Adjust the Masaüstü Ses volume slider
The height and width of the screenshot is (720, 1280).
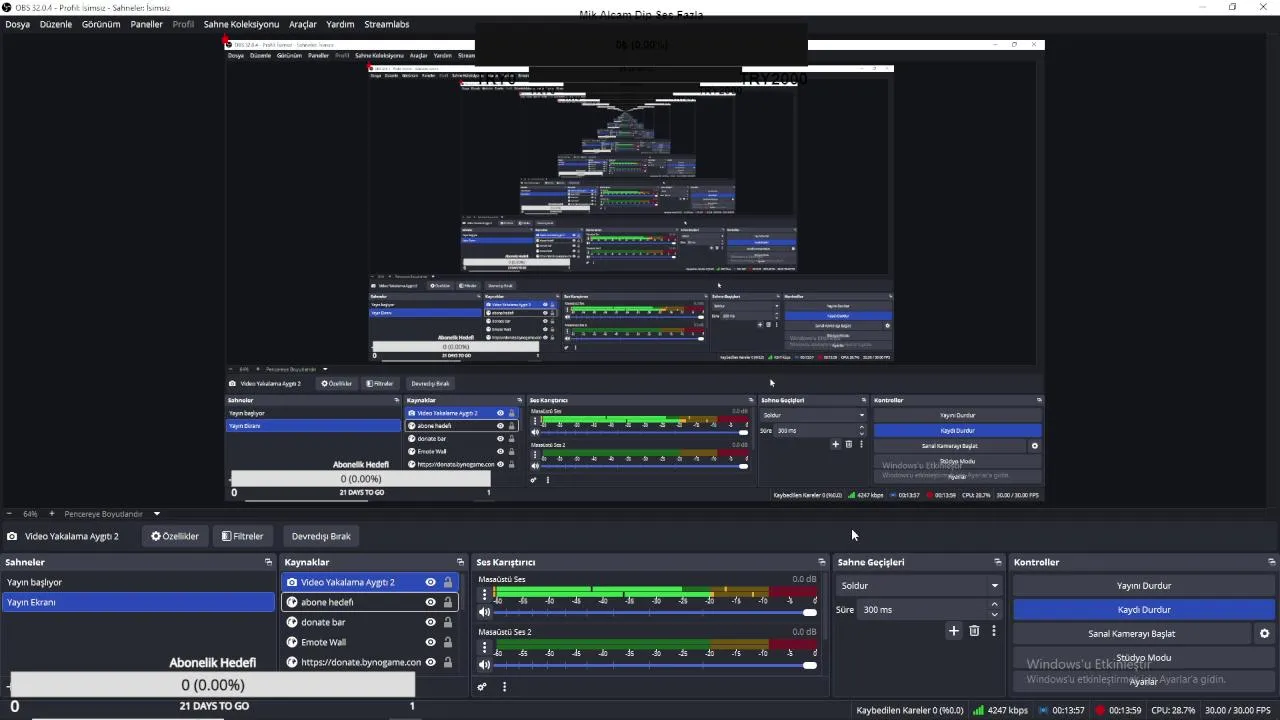(657, 612)
